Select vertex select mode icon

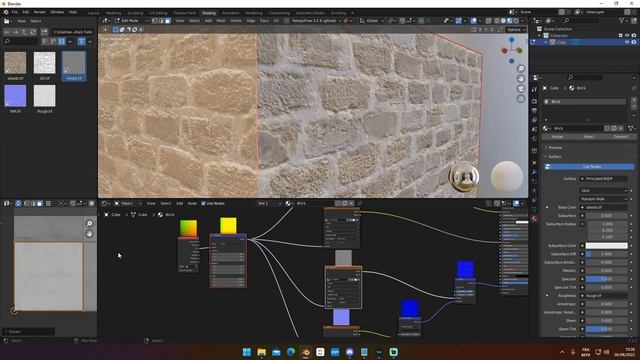point(155,21)
